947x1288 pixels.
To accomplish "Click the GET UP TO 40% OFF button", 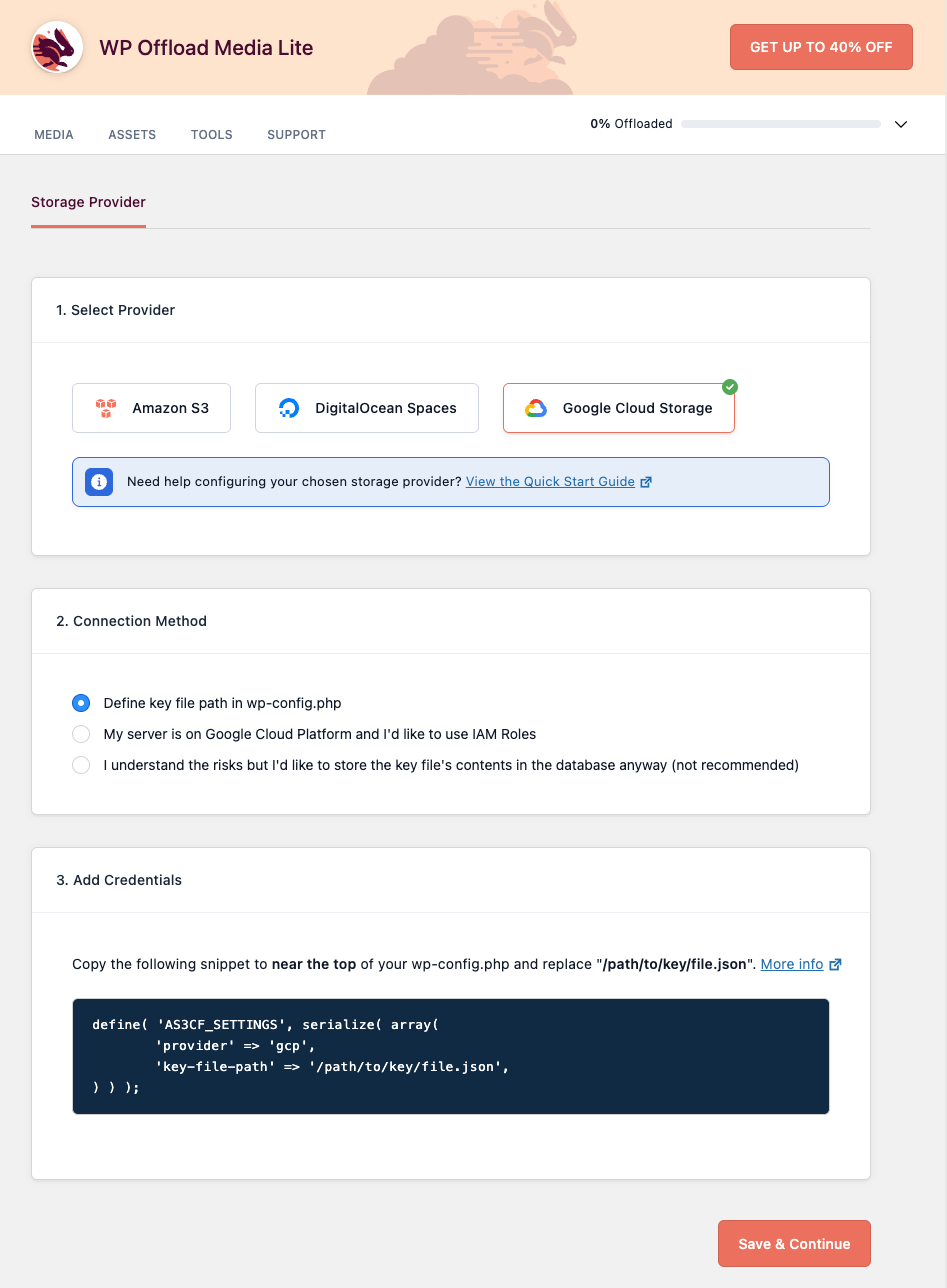I will pos(820,46).
